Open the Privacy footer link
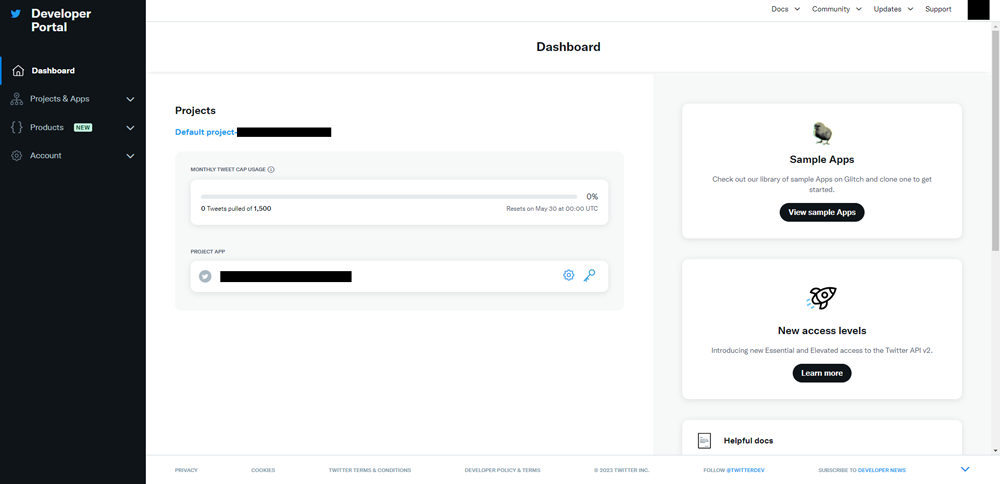Screen dimensions: 1000x484 click(186, 470)
